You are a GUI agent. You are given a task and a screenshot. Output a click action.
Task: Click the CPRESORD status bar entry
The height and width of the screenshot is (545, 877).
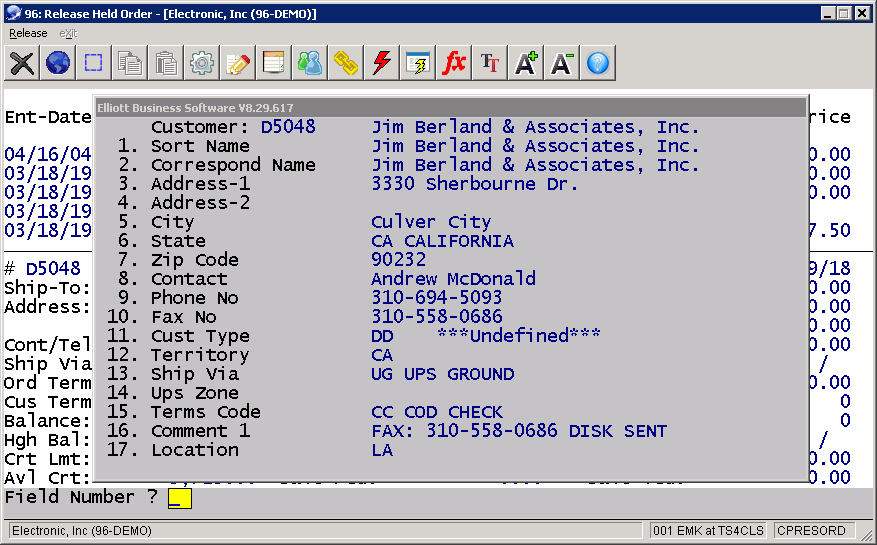tap(812, 530)
